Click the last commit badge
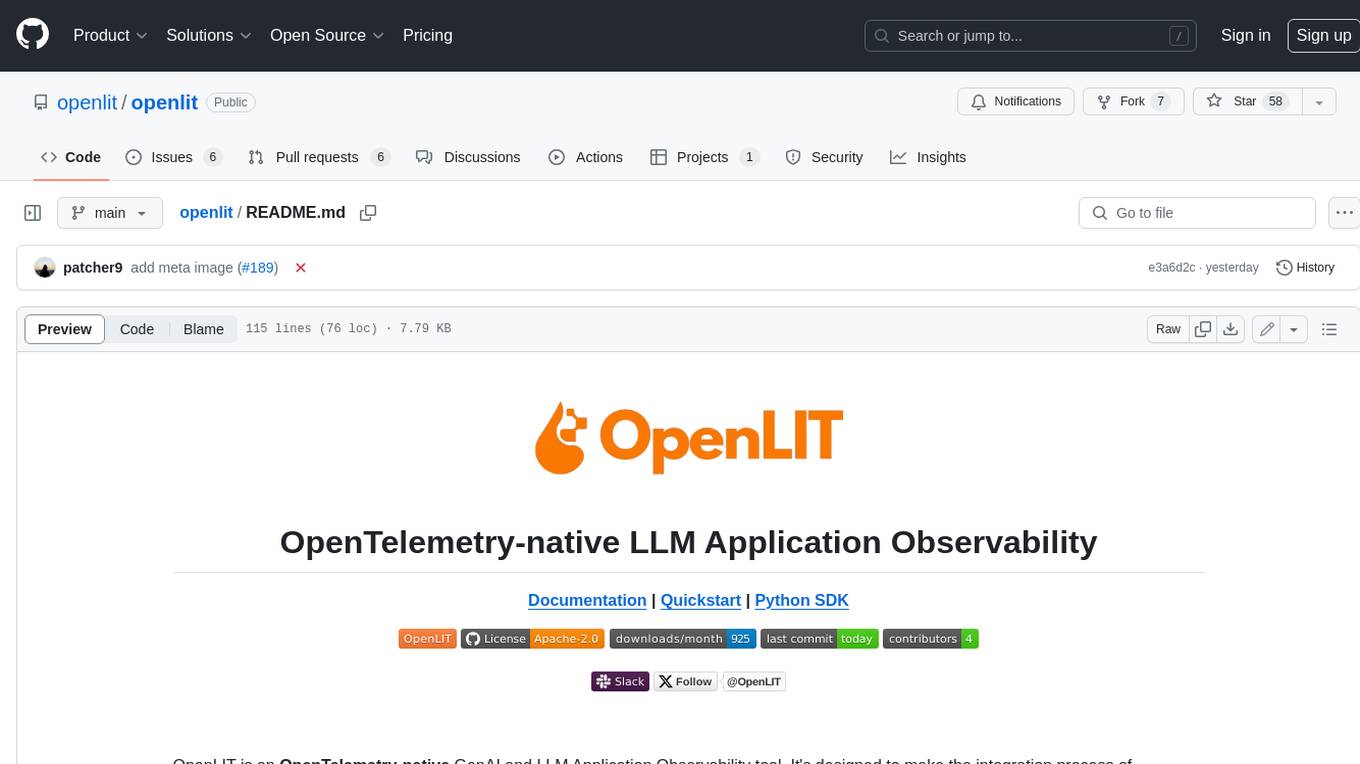Viewport: 1360px width, 764px height. coord(819,638)
